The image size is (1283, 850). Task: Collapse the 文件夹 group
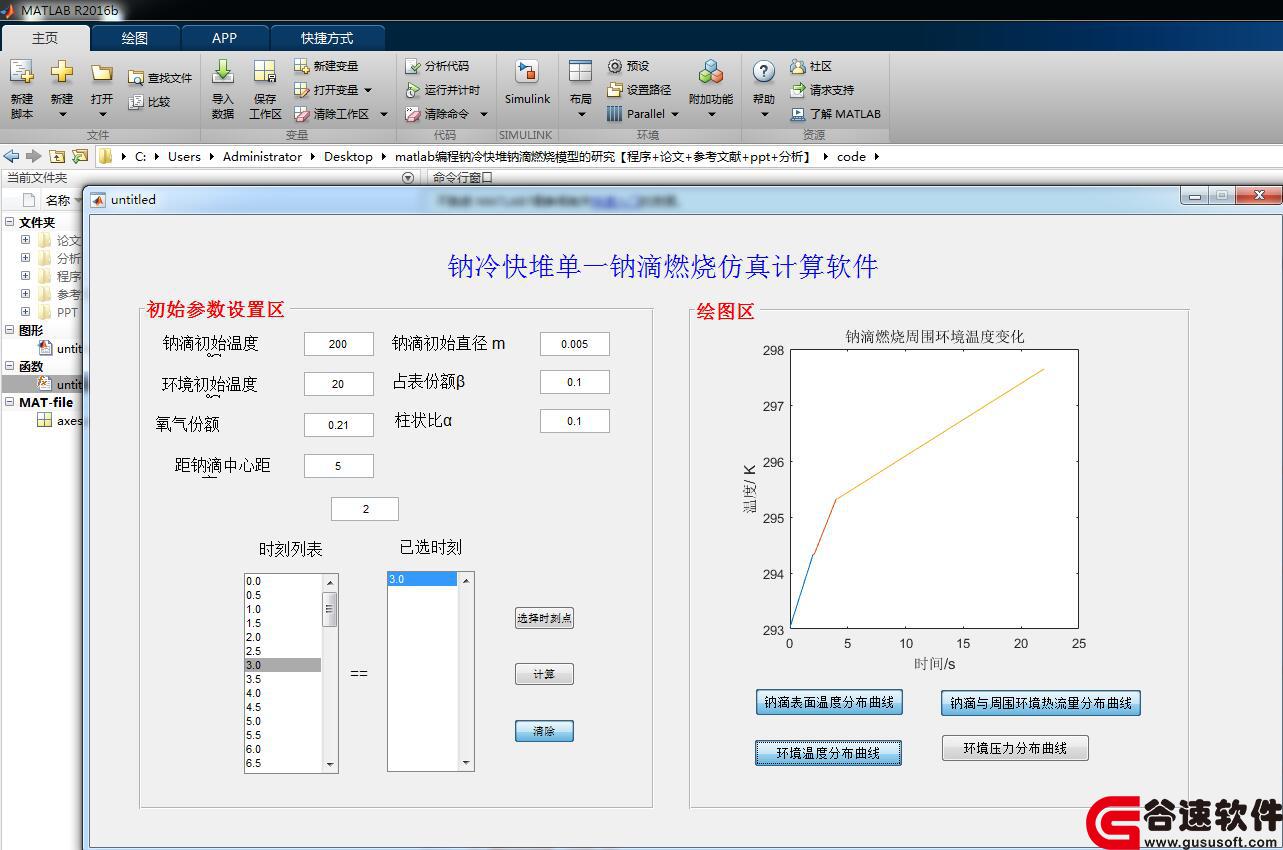[x=10, y=222]
